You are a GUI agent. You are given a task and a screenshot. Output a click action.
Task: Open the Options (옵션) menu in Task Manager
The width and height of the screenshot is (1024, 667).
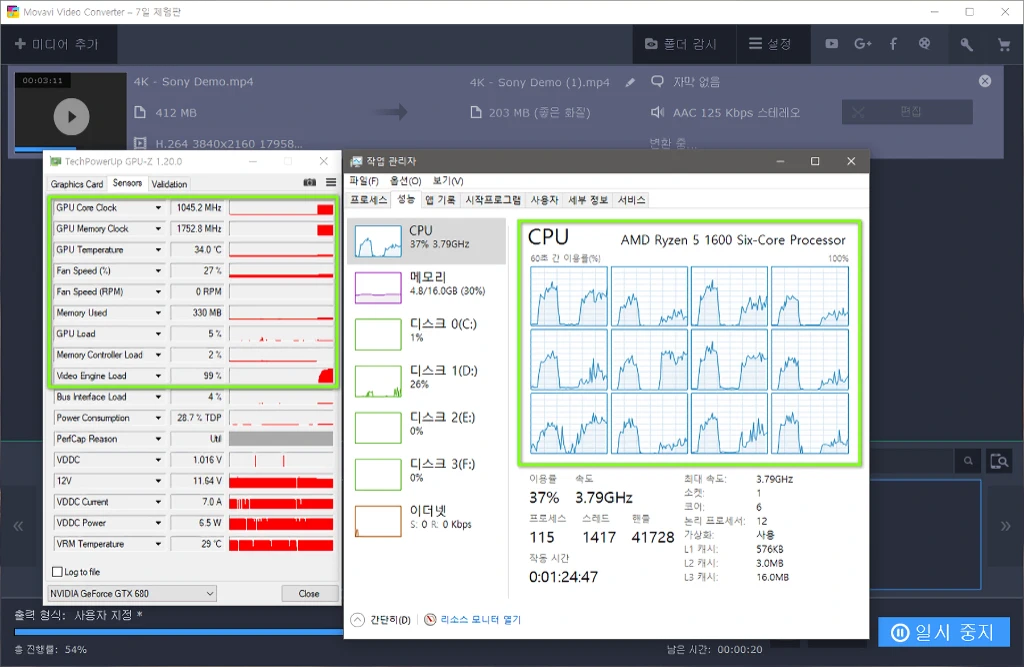(x=405, y=181)
